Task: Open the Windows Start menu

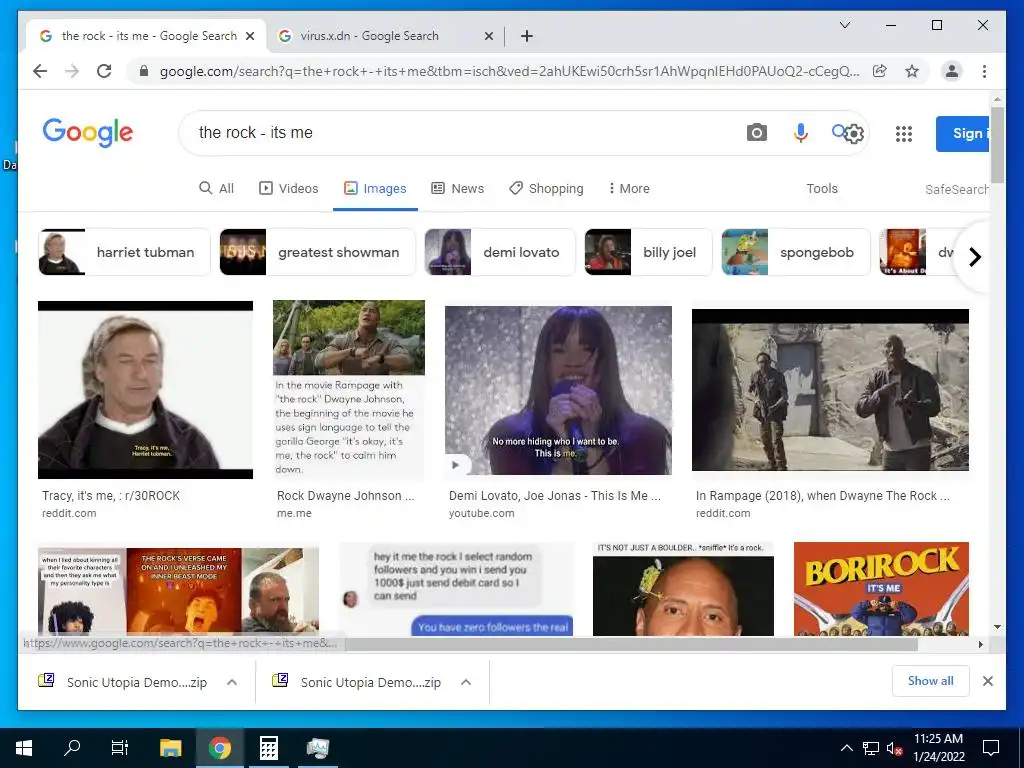Action: tap(24, 748)
